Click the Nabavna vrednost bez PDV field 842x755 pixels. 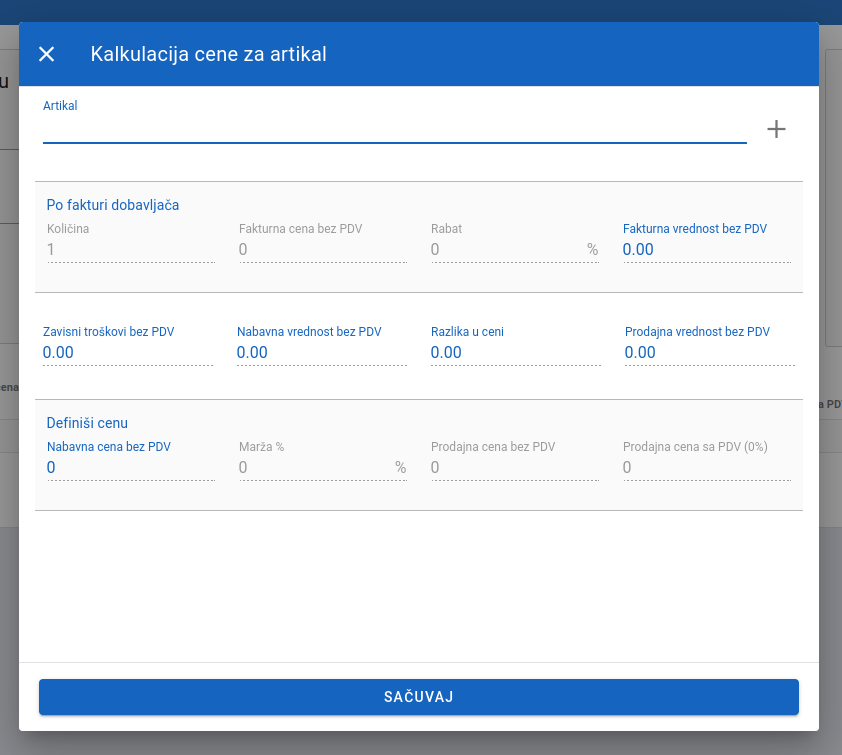tap(321, 353)
